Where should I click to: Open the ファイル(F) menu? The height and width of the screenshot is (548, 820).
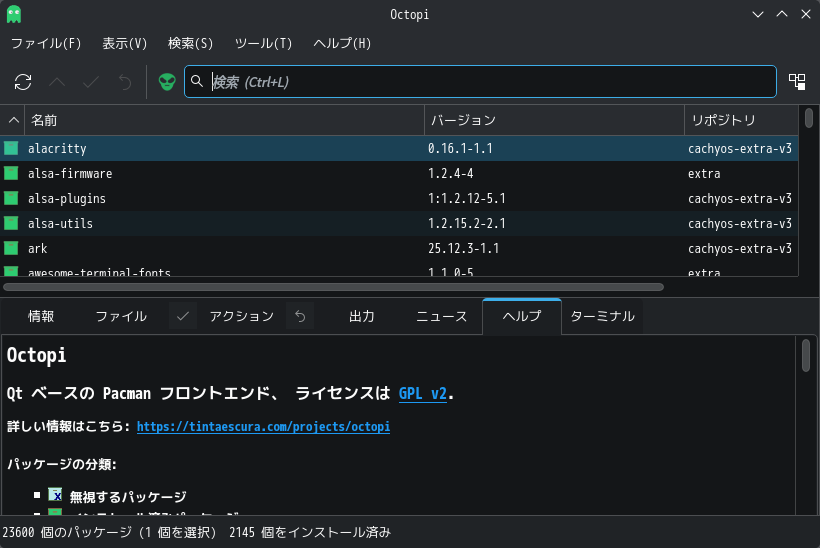coord(46,43)
